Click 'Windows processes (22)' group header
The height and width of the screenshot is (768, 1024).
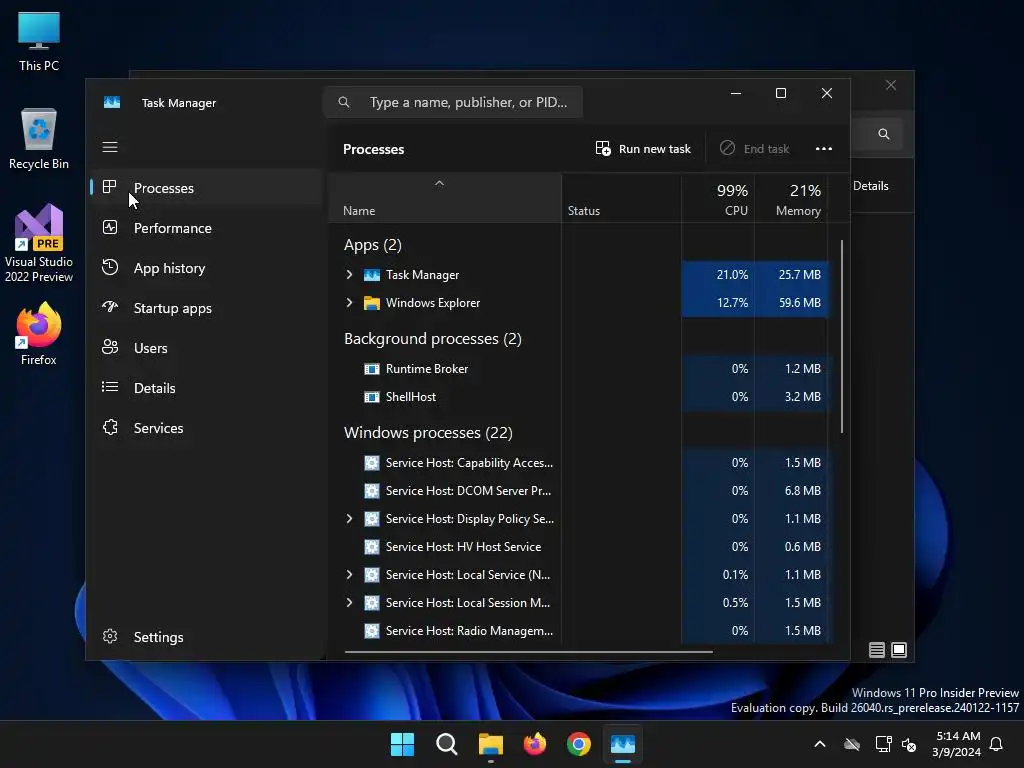pos(428,433)
